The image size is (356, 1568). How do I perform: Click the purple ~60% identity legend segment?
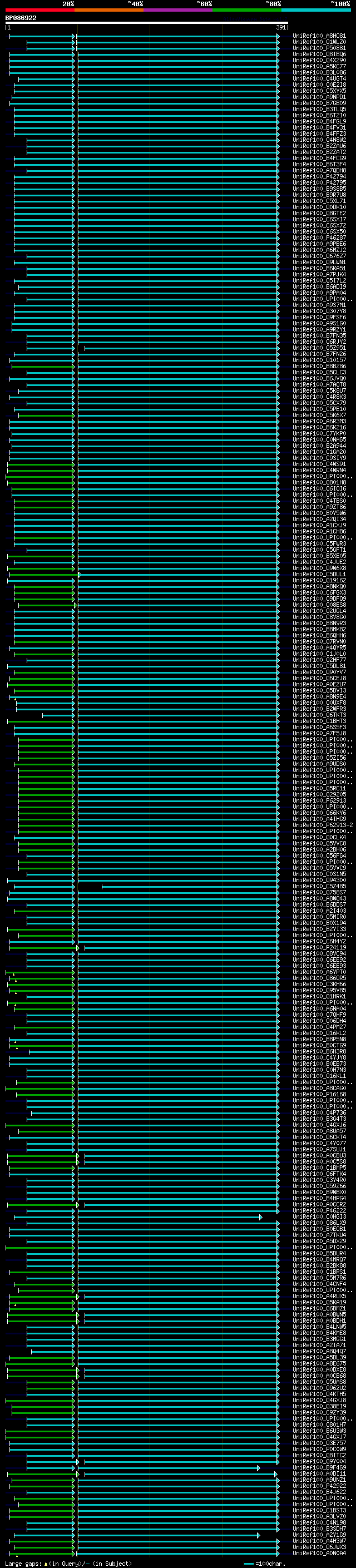point(179,11)
